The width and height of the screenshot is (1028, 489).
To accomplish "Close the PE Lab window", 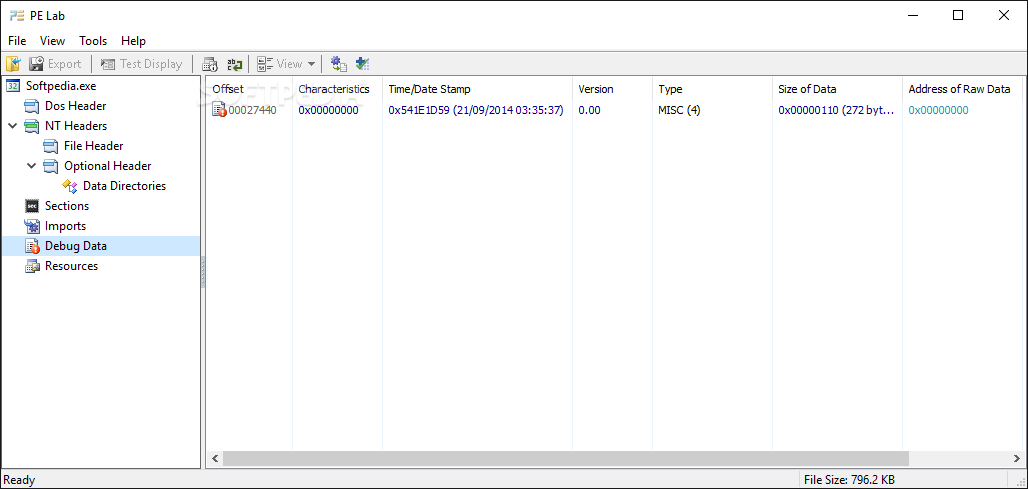I will [x=1004, y=16].
